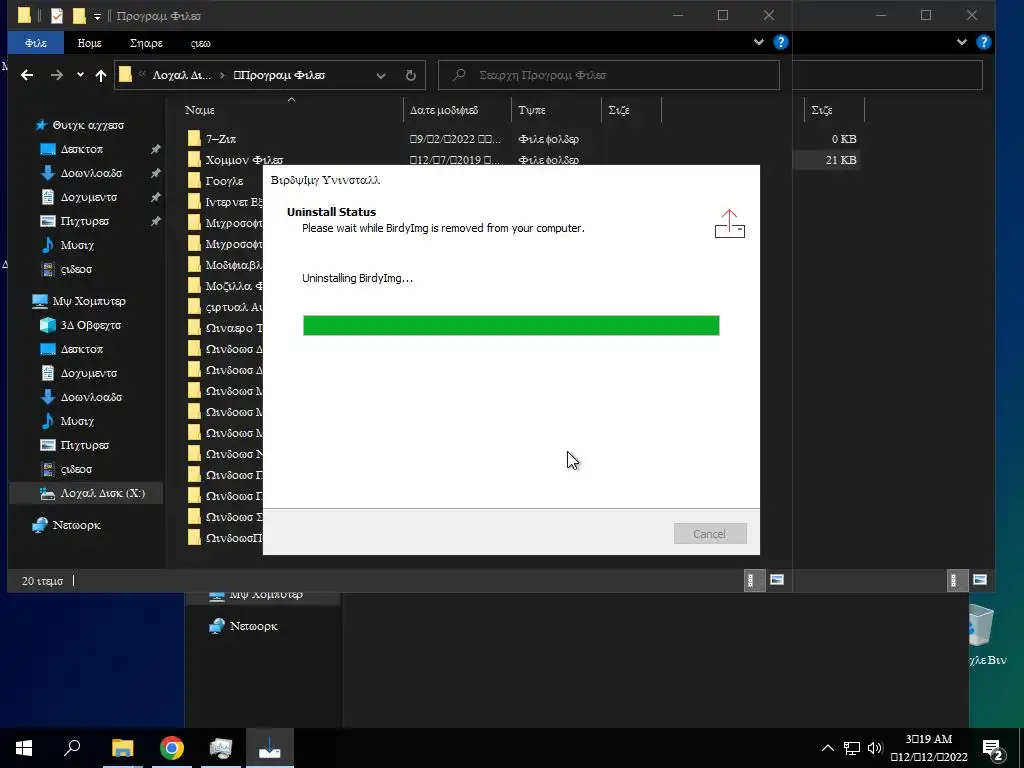Open the Σηαρε ribbon tab
Screen dimensions: 1024x768
[146, 42]
